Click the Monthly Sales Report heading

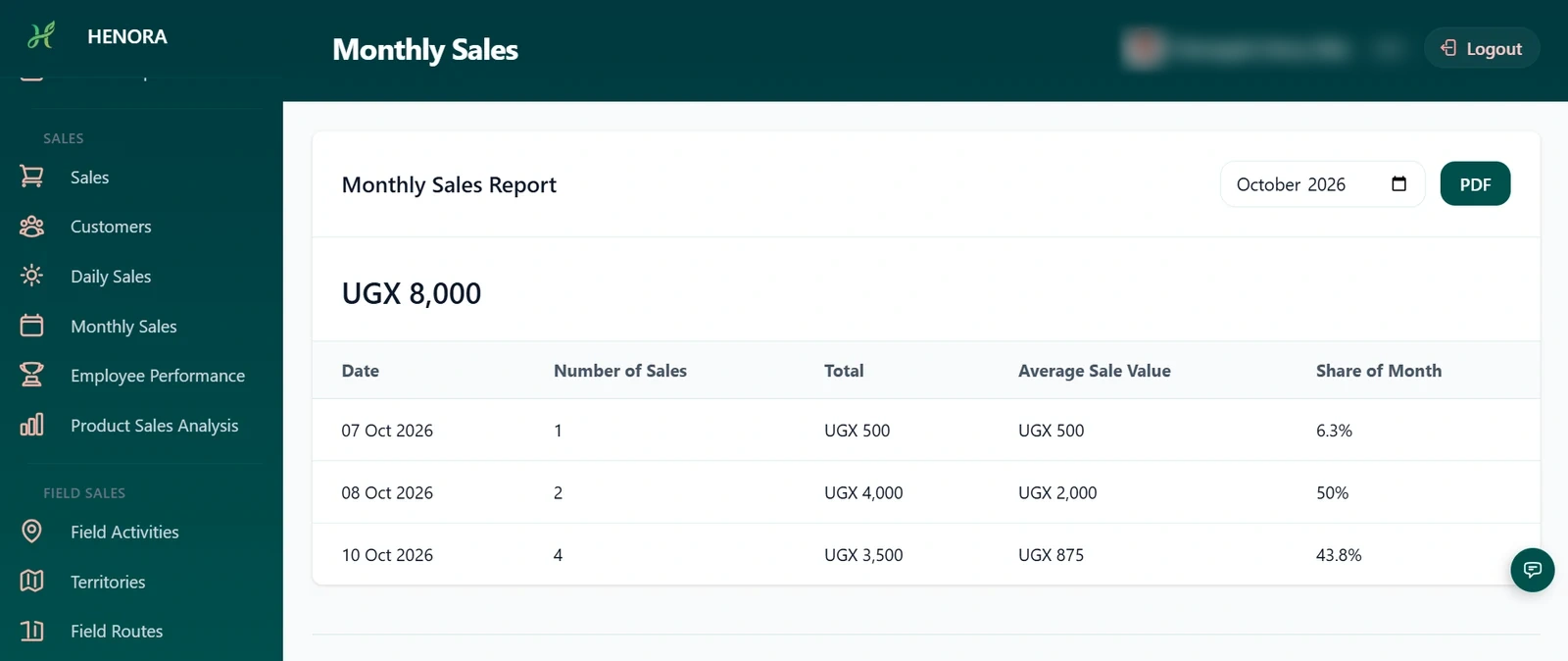pos(449,184)
